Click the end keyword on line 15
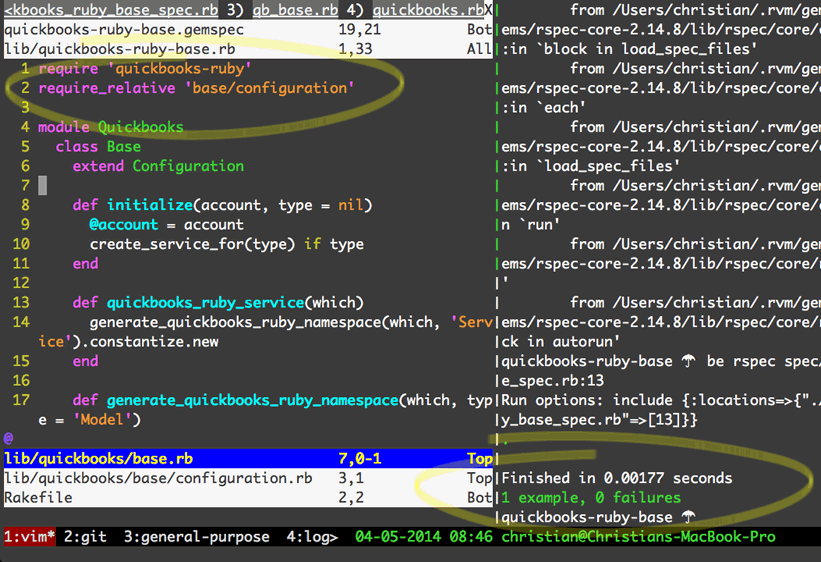Screen dimensions: 821x562 (85, 361)
